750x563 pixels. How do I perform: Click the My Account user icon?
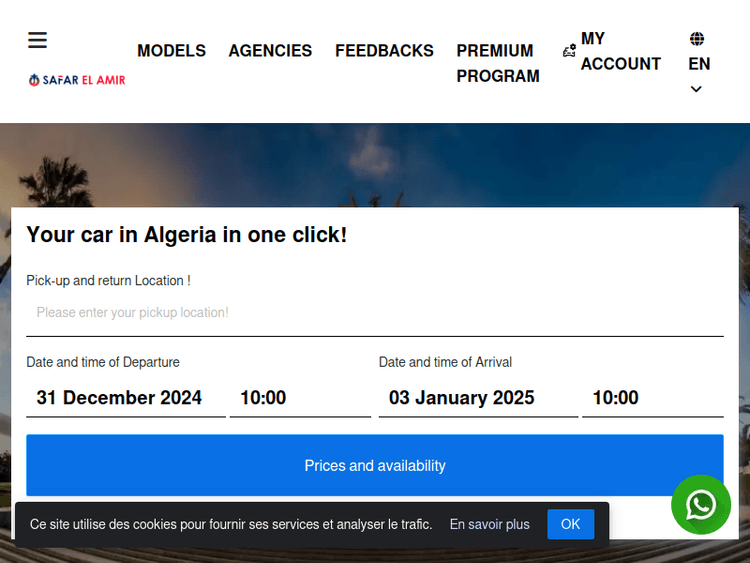pyautogui.click(x=569, y=51)
